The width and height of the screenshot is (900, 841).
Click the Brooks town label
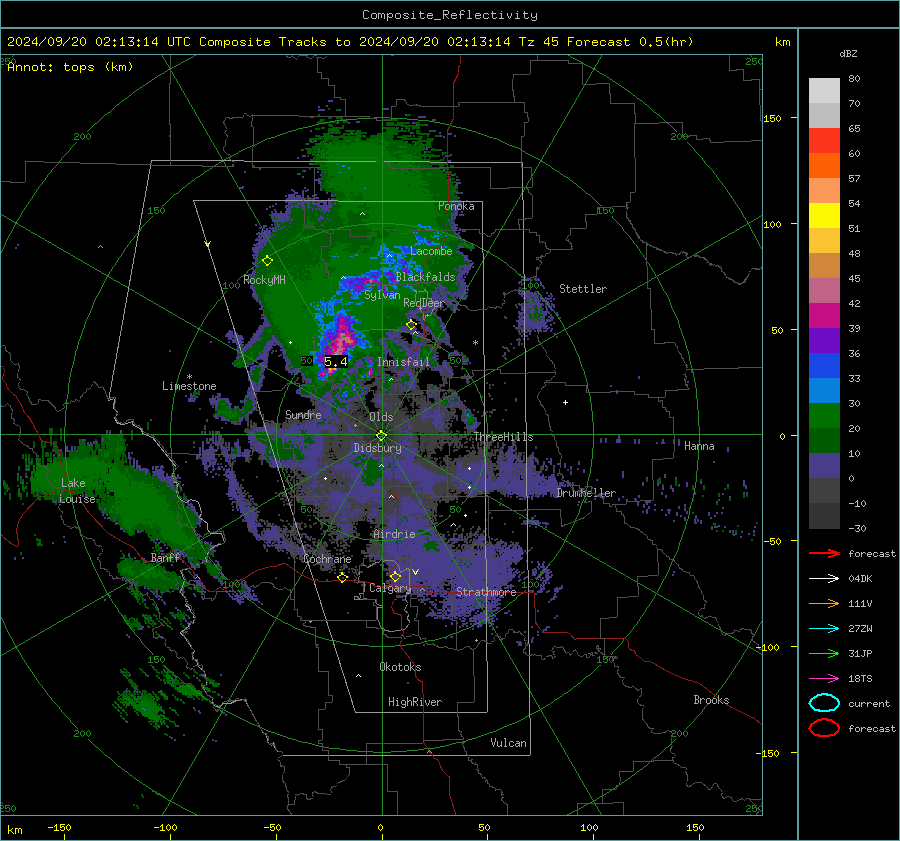point(711,700)
